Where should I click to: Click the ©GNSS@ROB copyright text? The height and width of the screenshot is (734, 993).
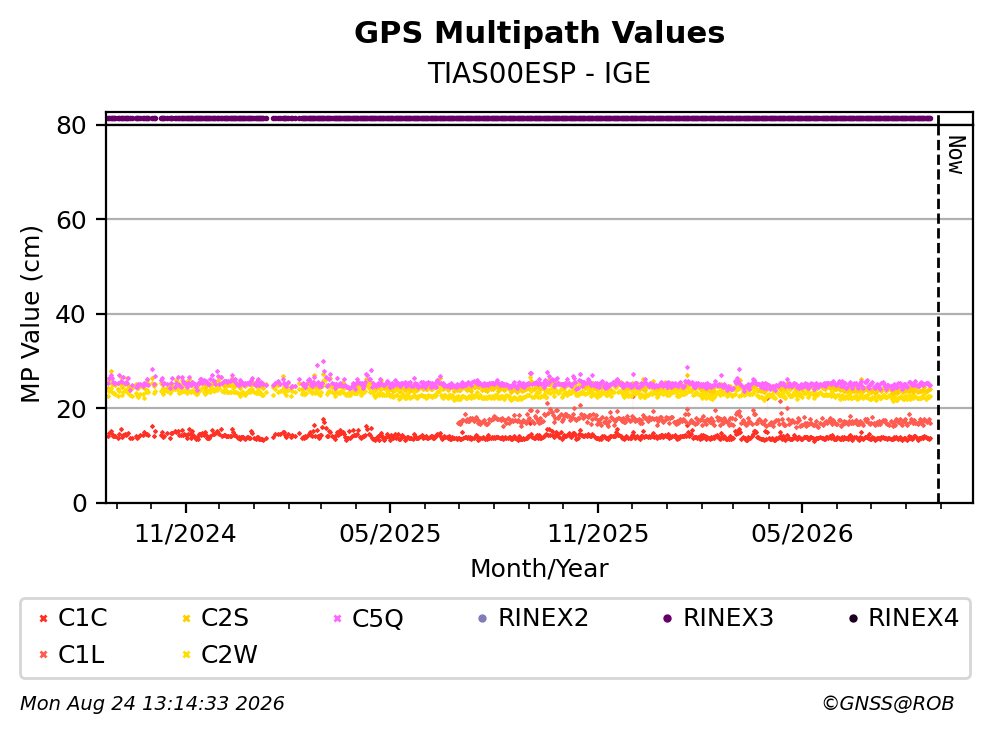888,704
